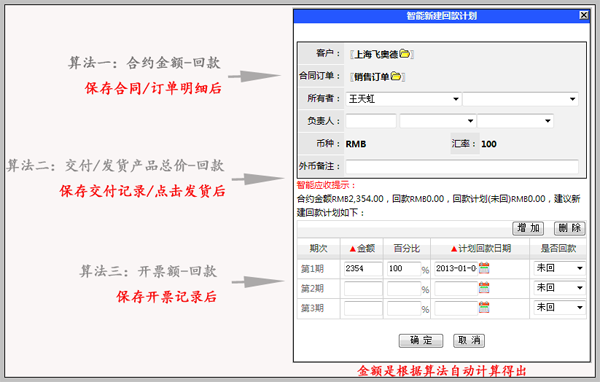The height and width of the screenshot is (382, 600).
Task: Click the red 智能应收提示 label
Action: tap(326, 185)
